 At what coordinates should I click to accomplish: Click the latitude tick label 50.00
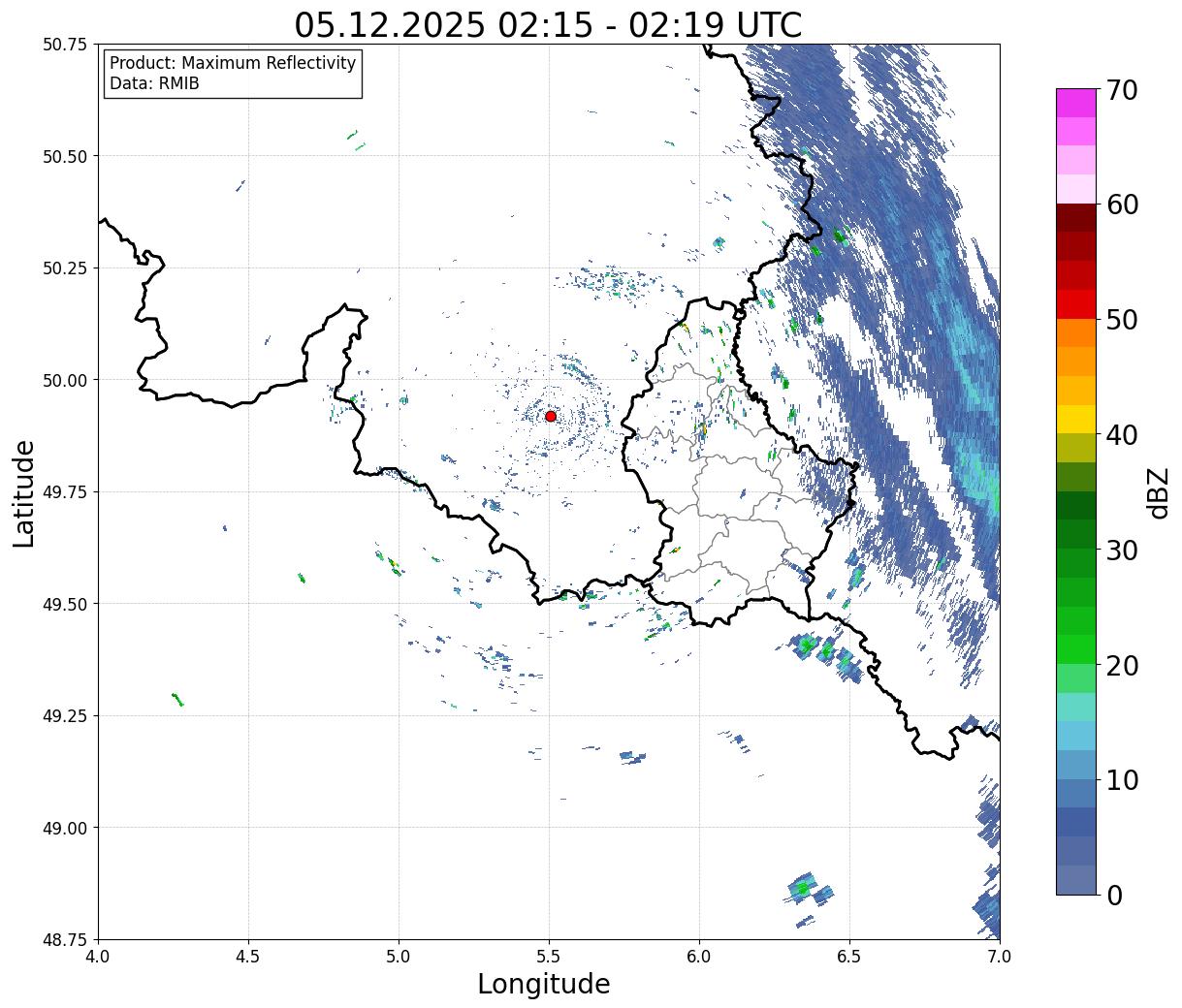65,380
